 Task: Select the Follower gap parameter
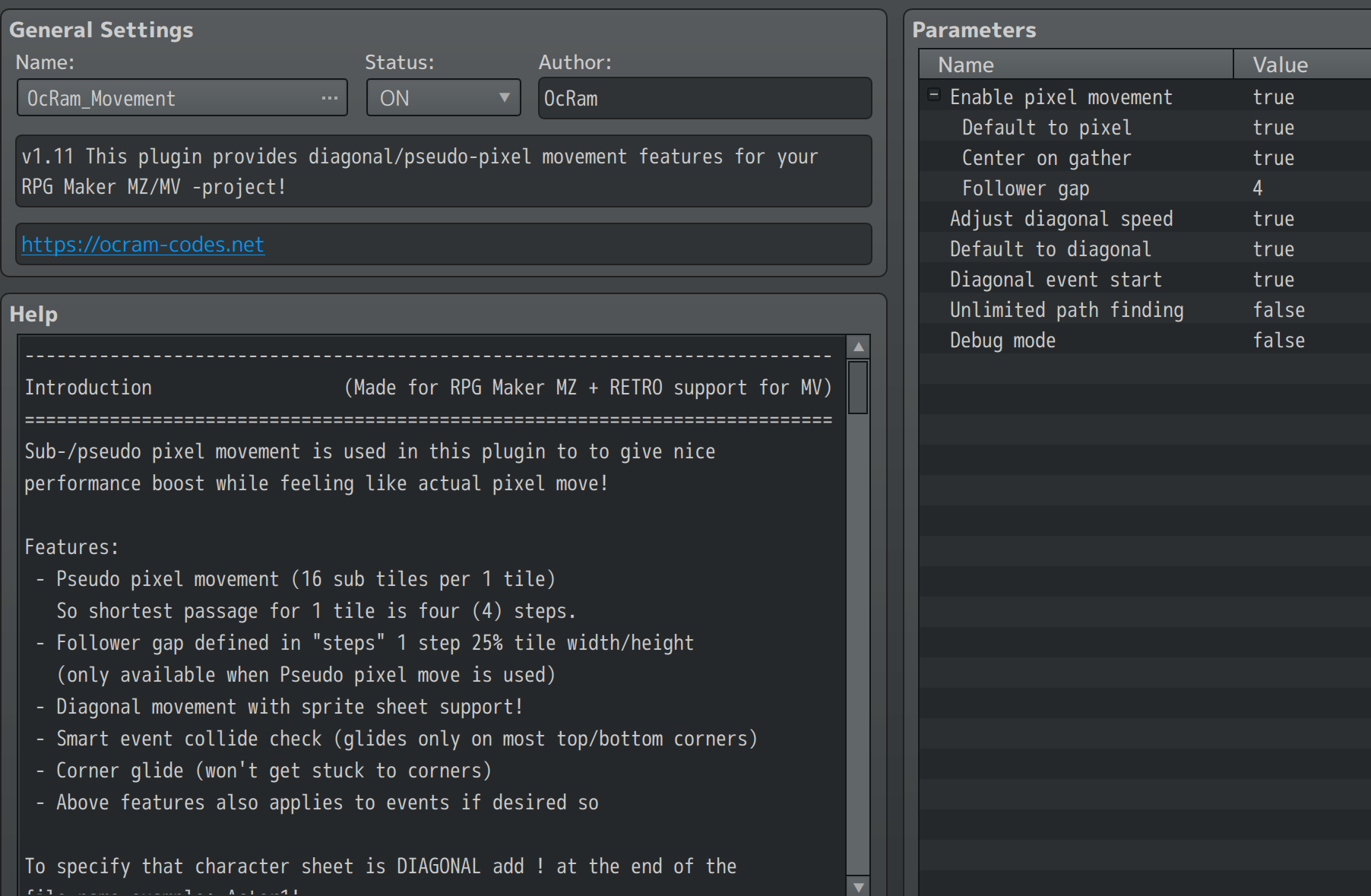coord(1145,188)
